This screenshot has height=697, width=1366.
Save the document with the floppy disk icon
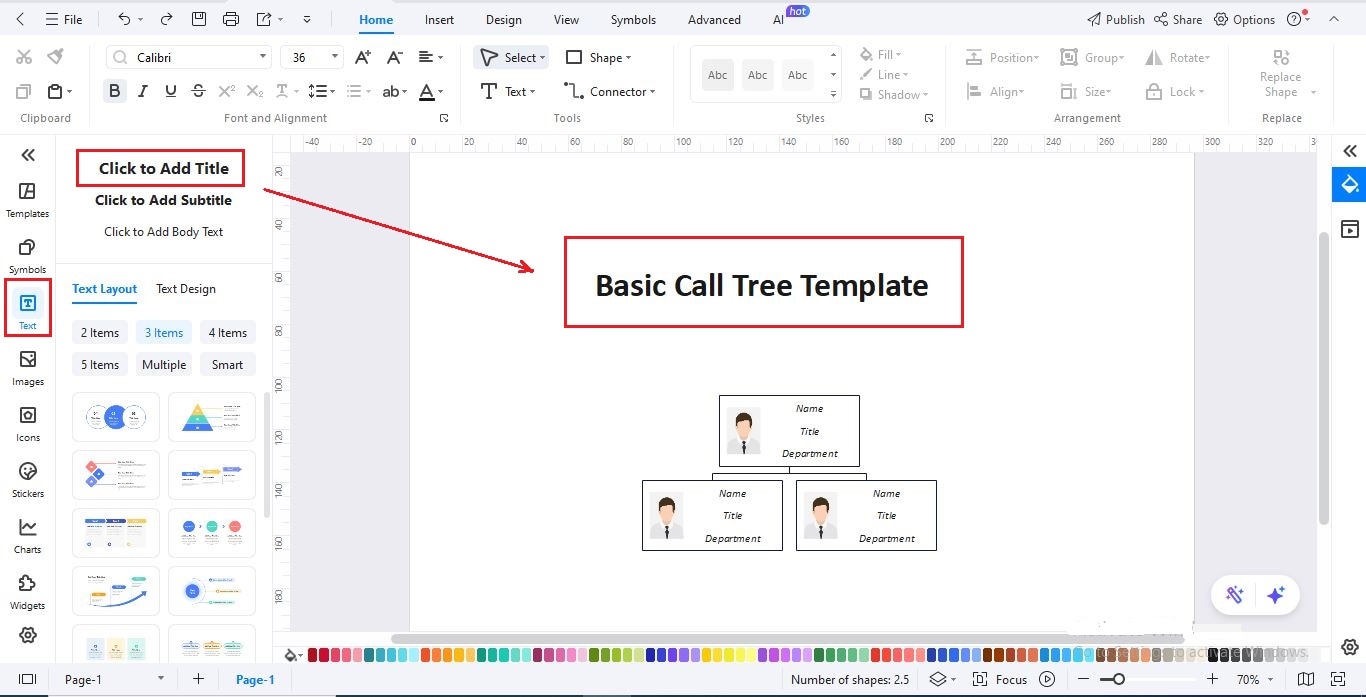coord(199,19)
